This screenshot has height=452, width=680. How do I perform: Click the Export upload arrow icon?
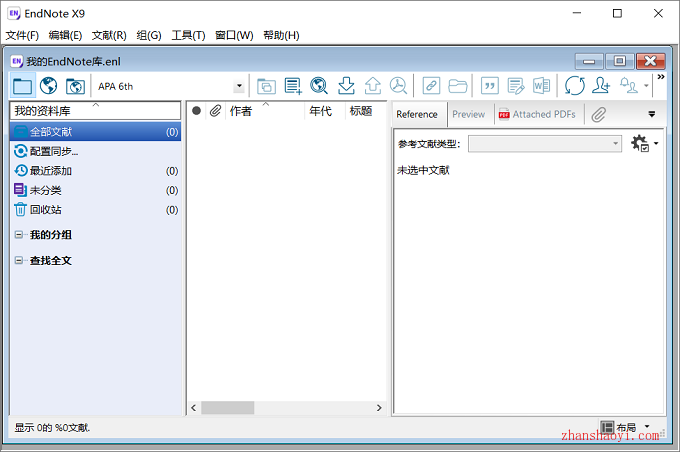pos(373,86)
